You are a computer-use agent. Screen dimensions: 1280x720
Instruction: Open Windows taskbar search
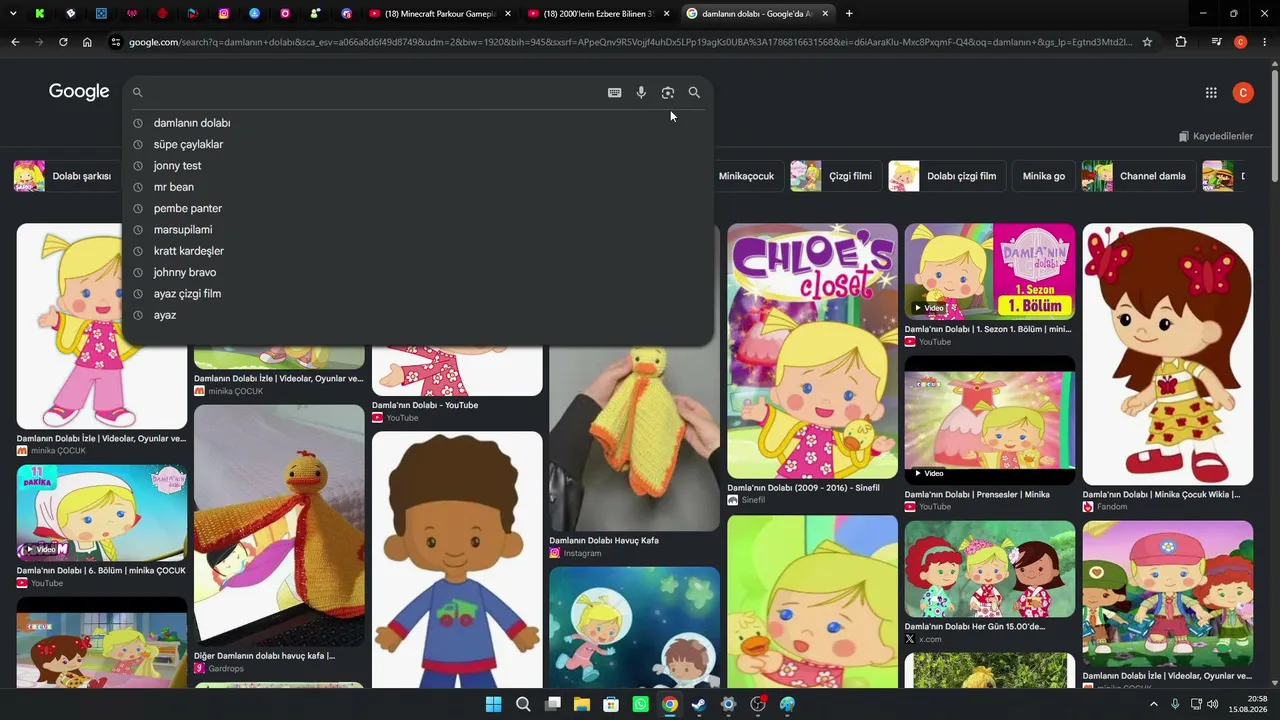coord(523,704)
